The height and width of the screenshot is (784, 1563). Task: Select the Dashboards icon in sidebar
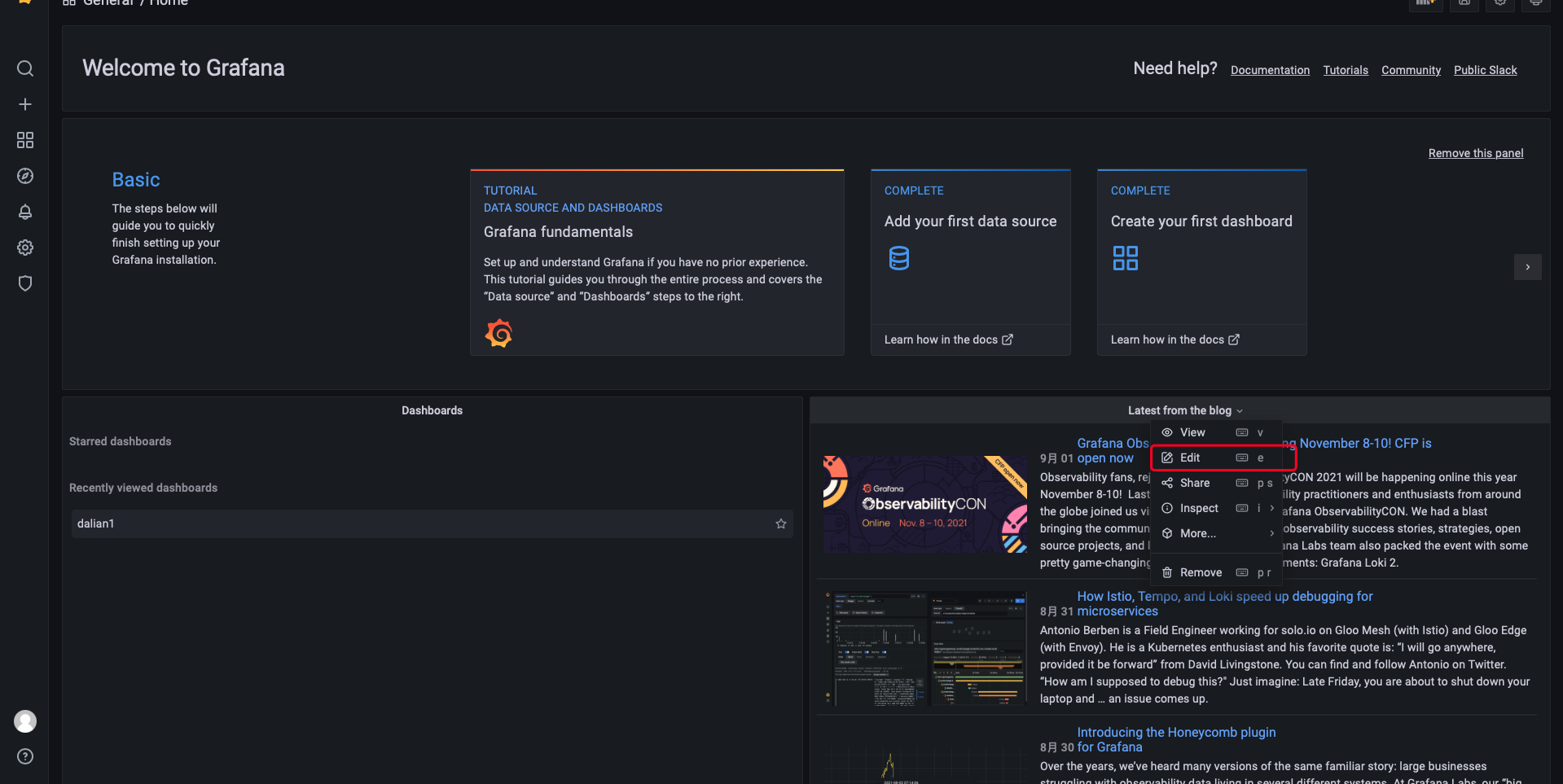click(25, 140)
